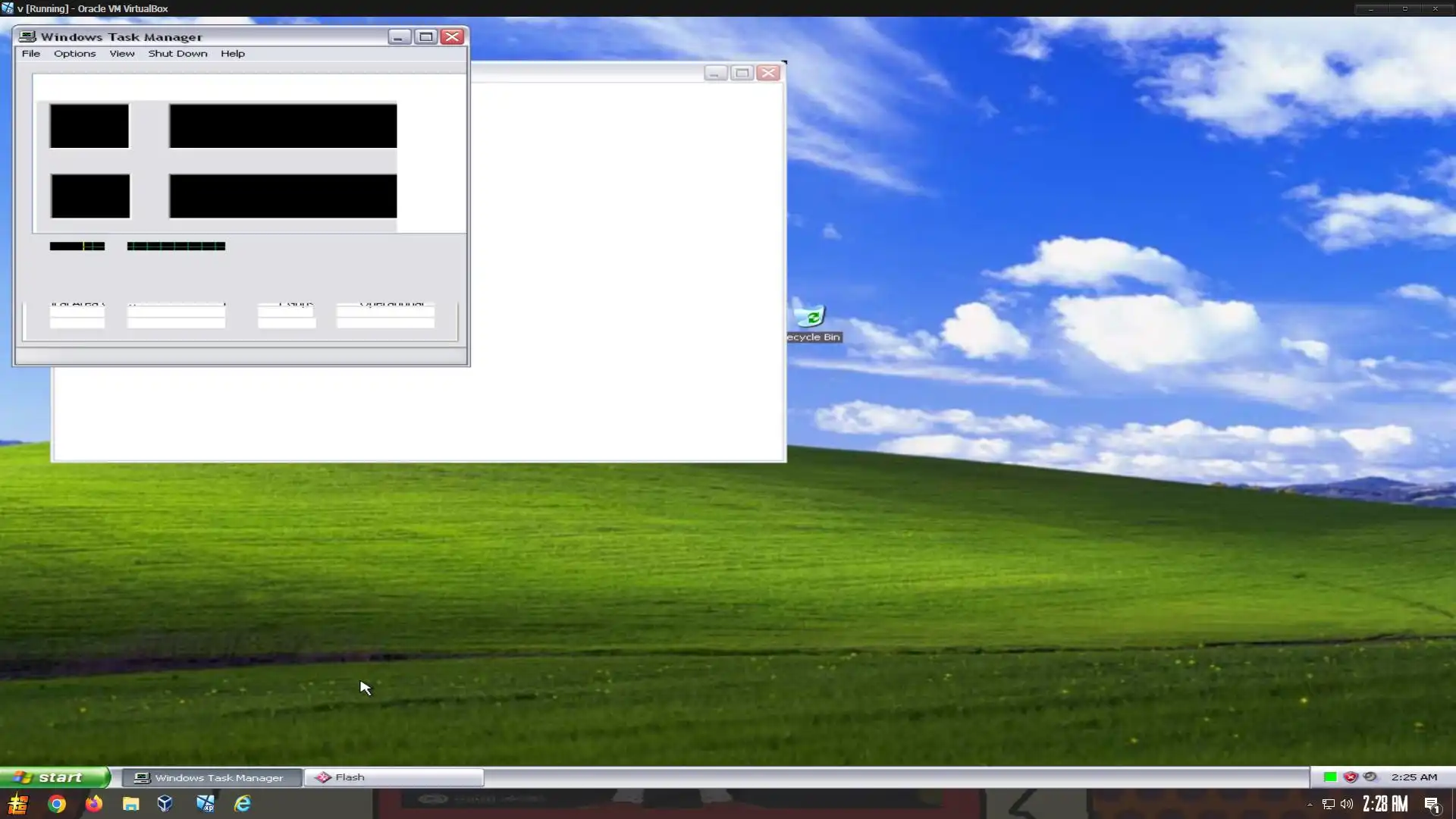Click the host network status tray icon
This screenshot has height=819, width=1456.
[1328, 805]
